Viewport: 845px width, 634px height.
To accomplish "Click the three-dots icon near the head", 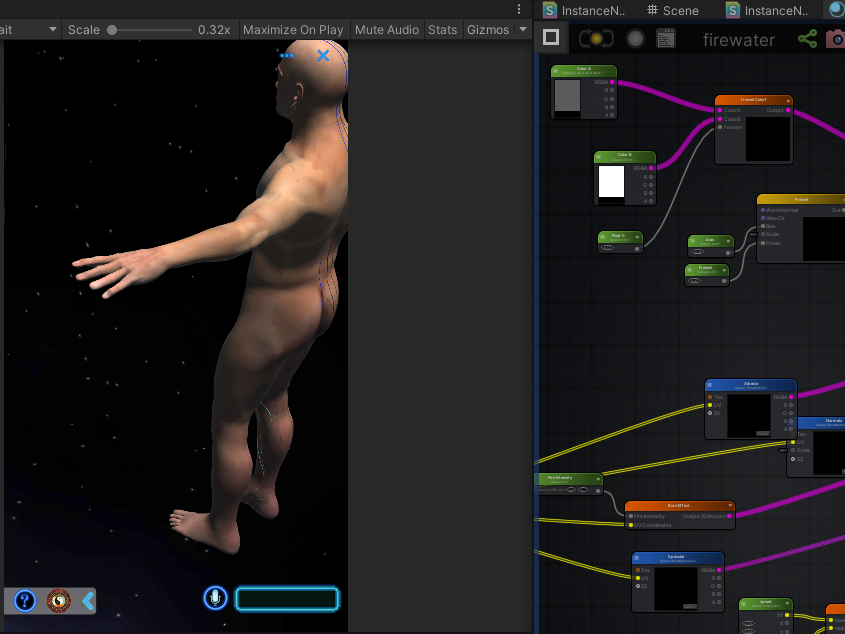I will point(287,56).
